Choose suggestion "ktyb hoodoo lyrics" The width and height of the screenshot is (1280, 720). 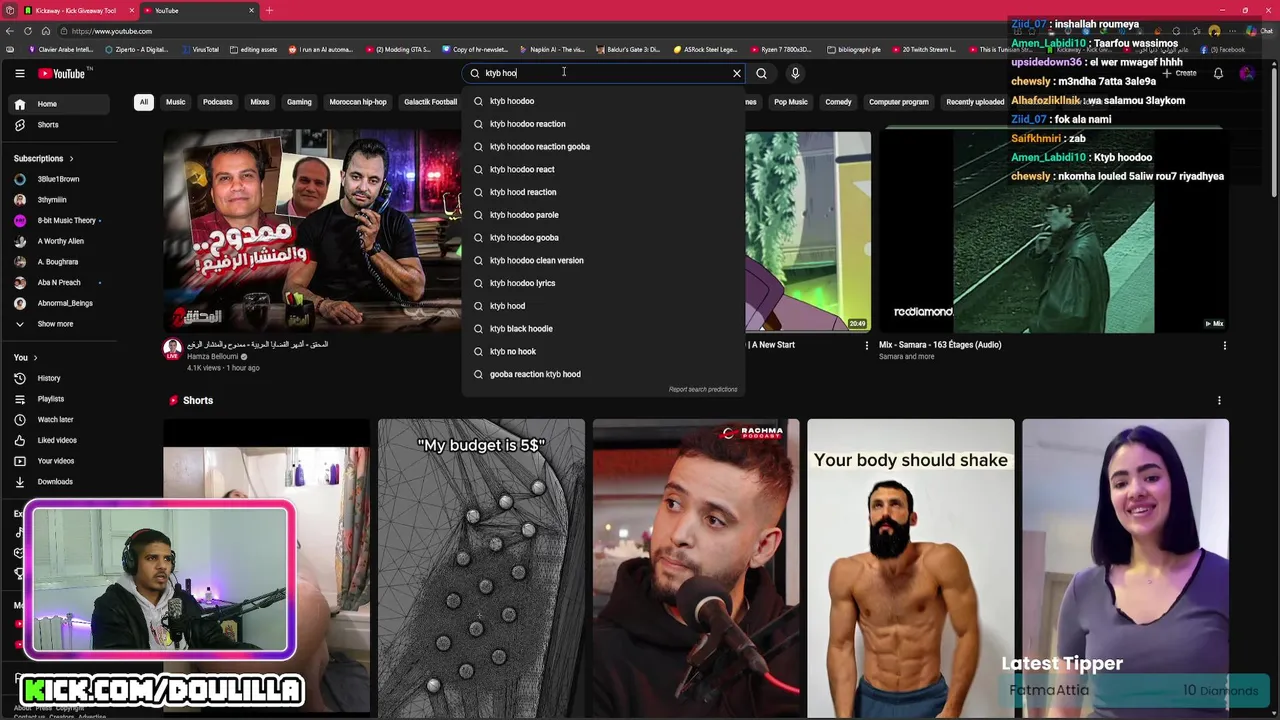point(604,283)
